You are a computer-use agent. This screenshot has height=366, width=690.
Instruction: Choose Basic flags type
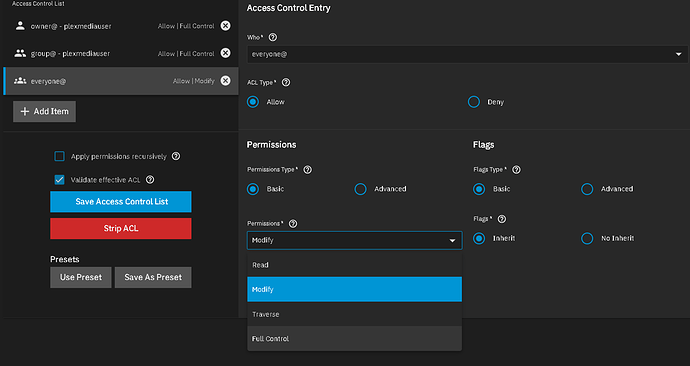479,189
